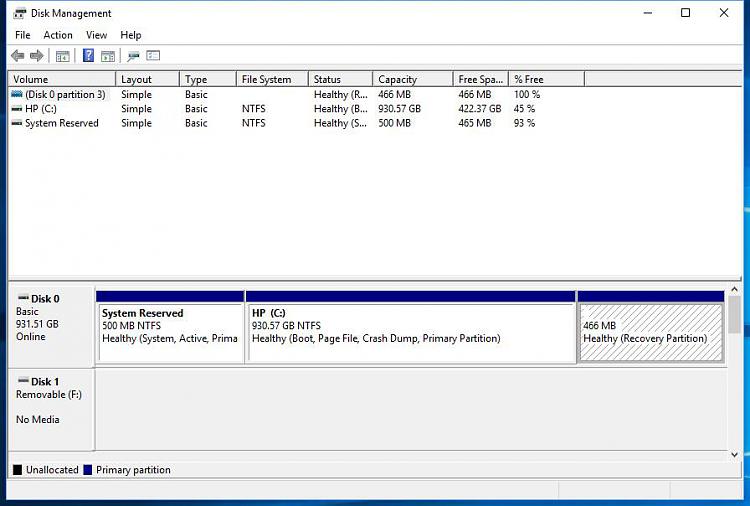Image resolution: width=750 pixels, height=506 pixels.
Task: Open the Help menu
Action: tap(131, 35)
